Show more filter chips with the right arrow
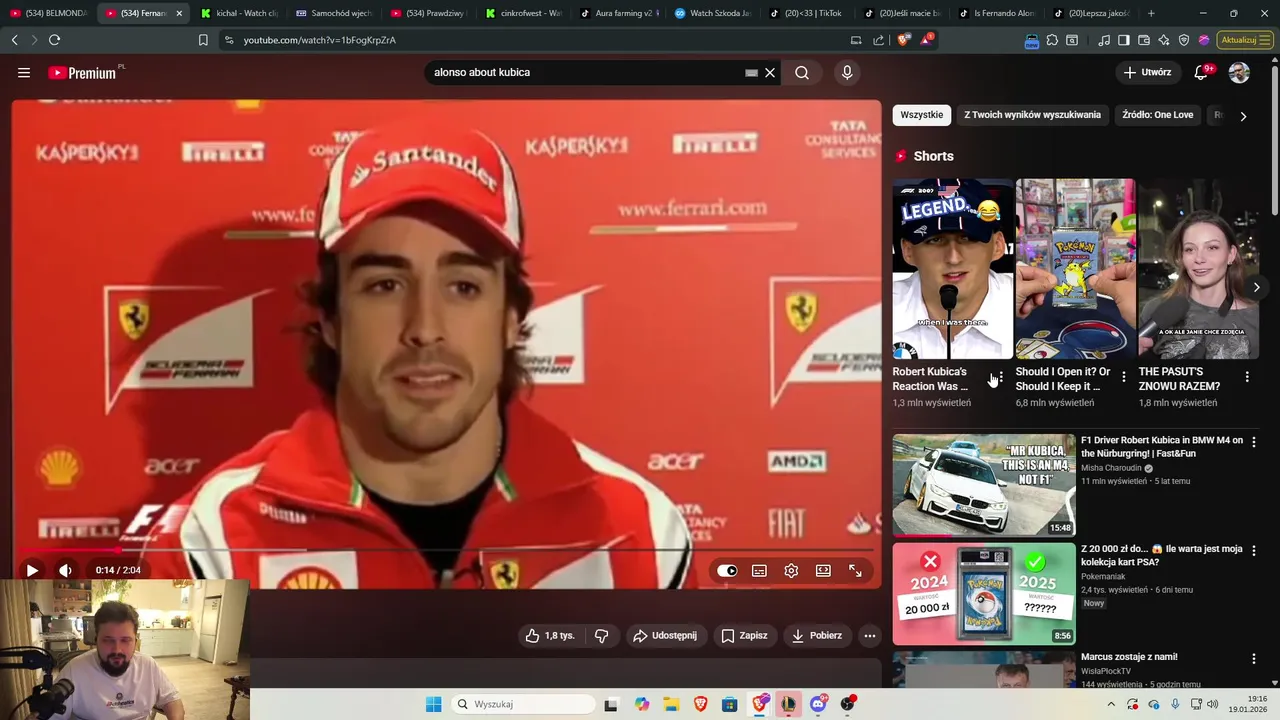 1243,116
